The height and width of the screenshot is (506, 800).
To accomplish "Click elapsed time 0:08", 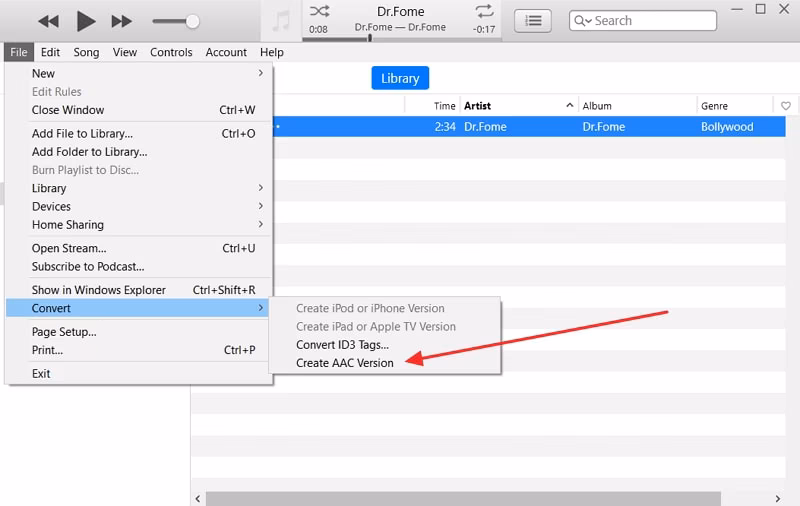I will point(318,30).
